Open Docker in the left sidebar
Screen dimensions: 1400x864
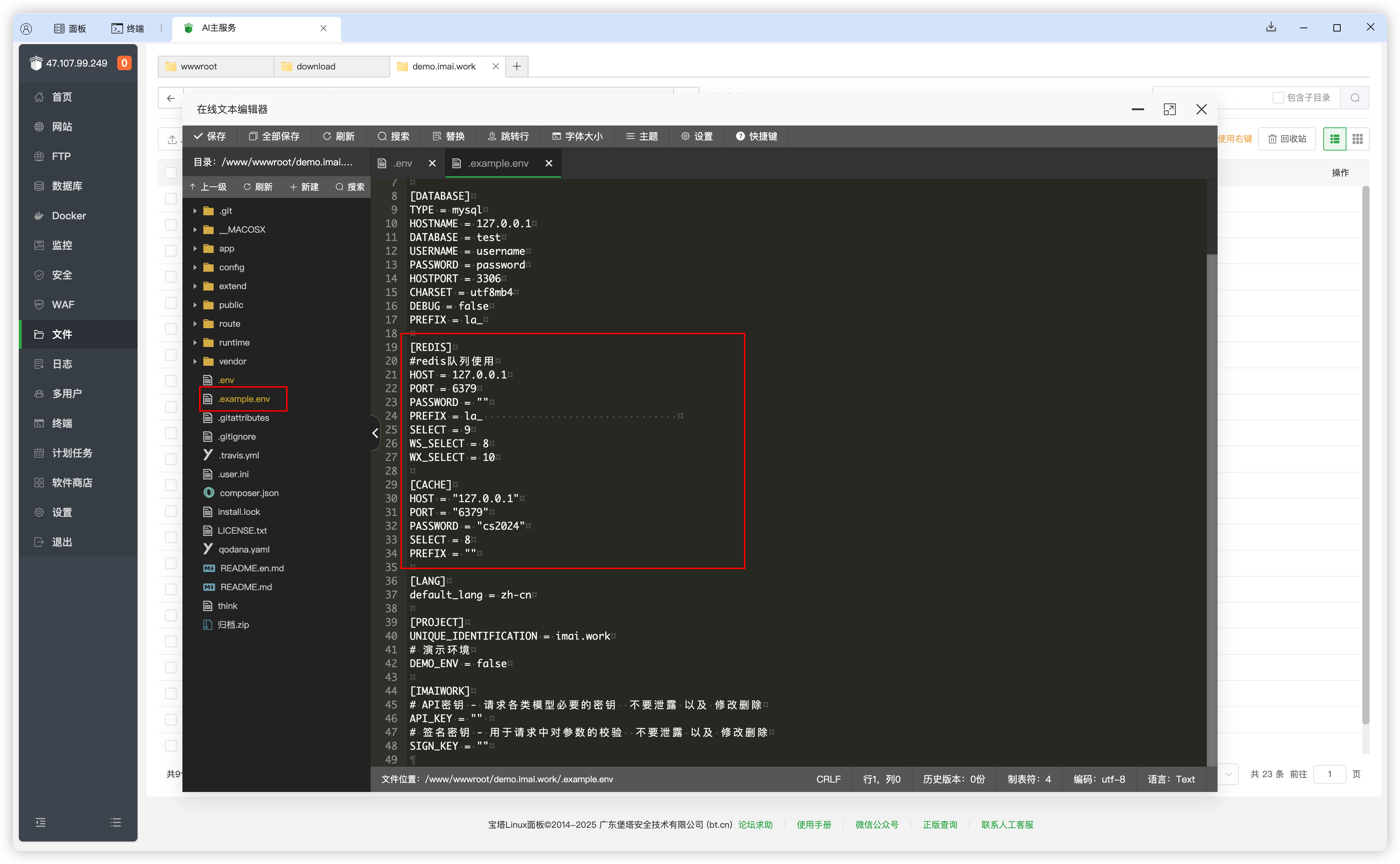coord(69,215)
